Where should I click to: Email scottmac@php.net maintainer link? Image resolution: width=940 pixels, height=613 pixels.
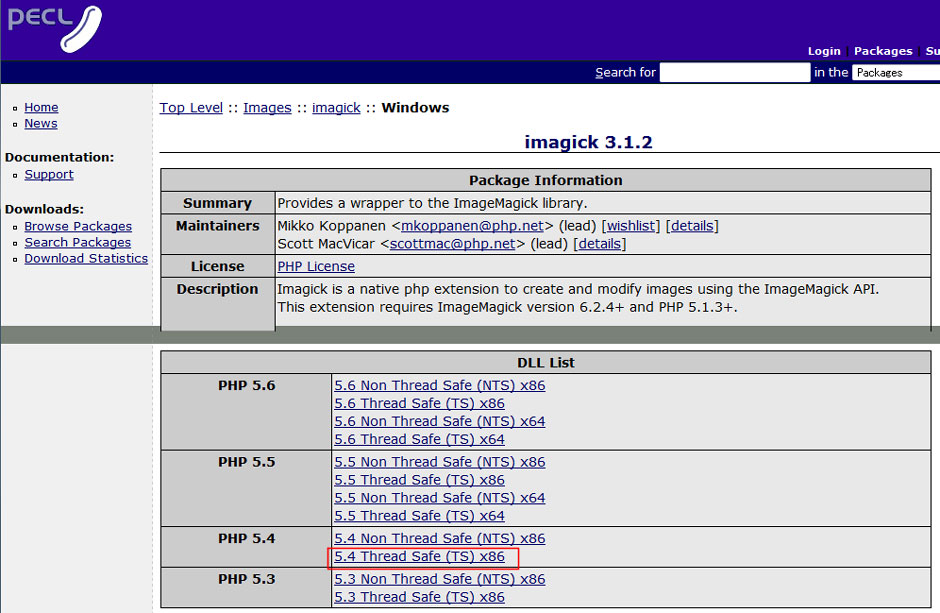point(453,244)
